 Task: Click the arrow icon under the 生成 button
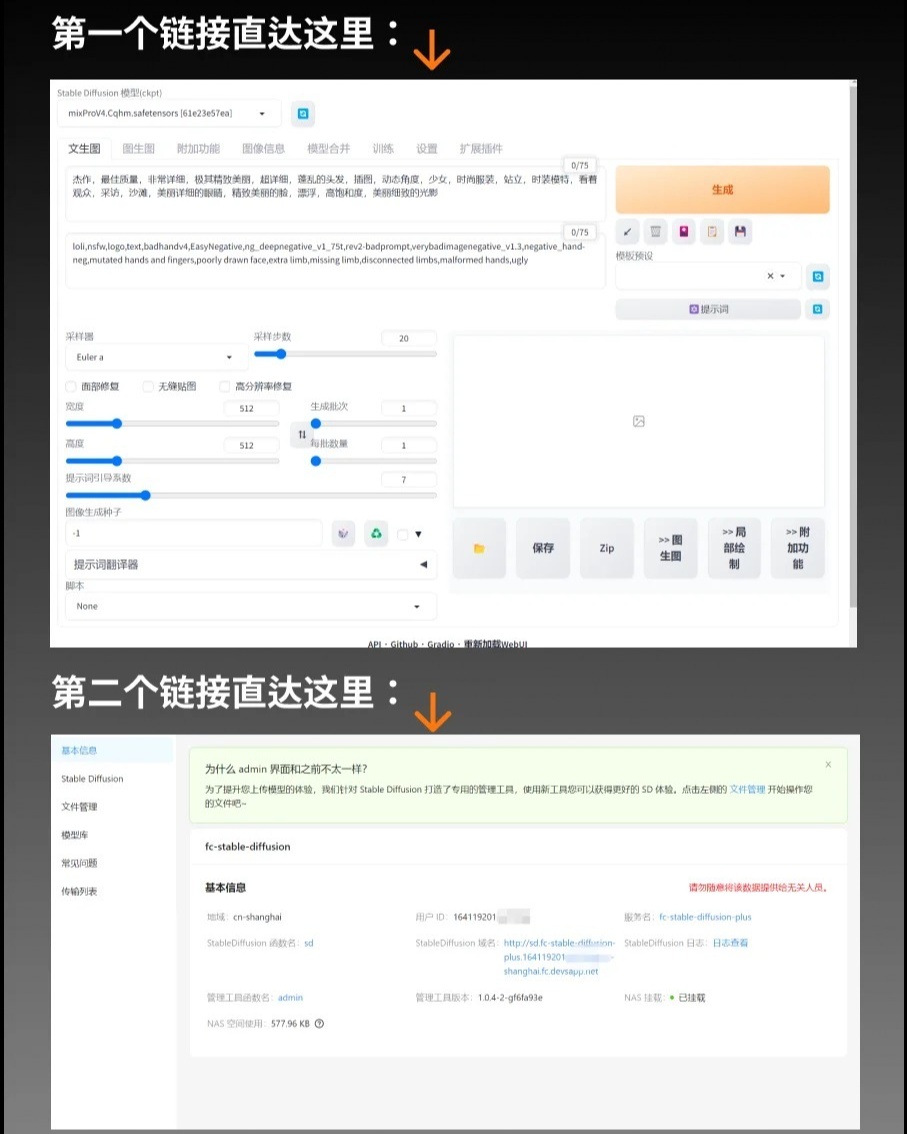pyautogui.click(x=627, y=232)
